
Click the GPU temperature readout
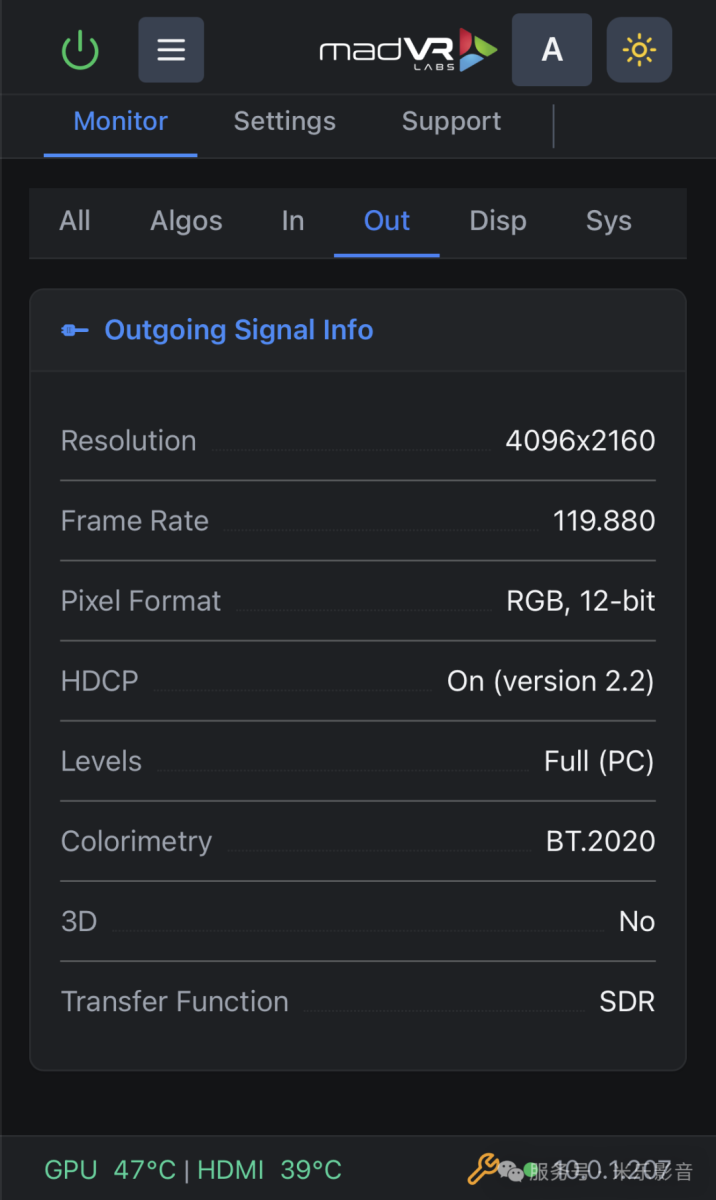pyautogui.click(x=110, y=1169)
